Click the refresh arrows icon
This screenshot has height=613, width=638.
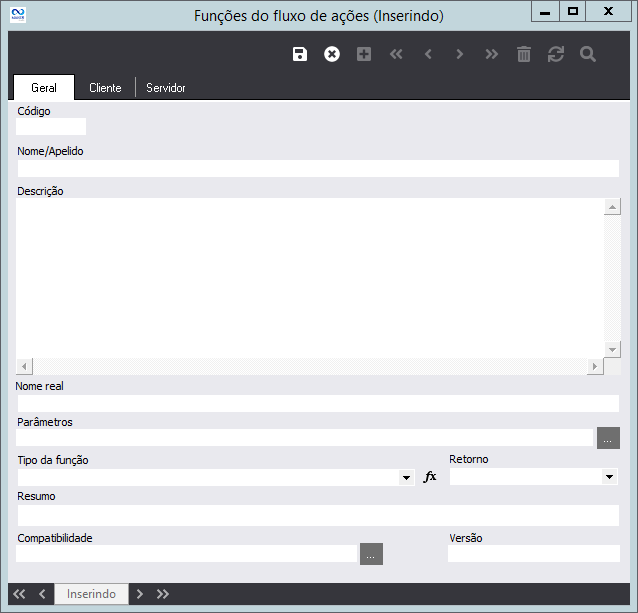555,54
